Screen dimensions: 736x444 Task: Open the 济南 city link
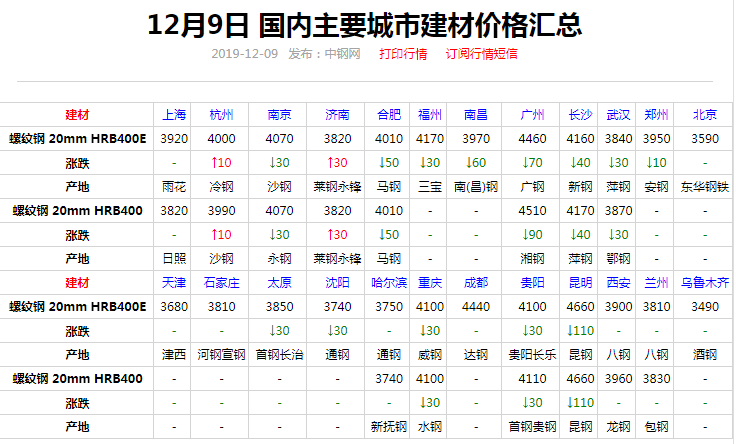(x=337, y=115)
